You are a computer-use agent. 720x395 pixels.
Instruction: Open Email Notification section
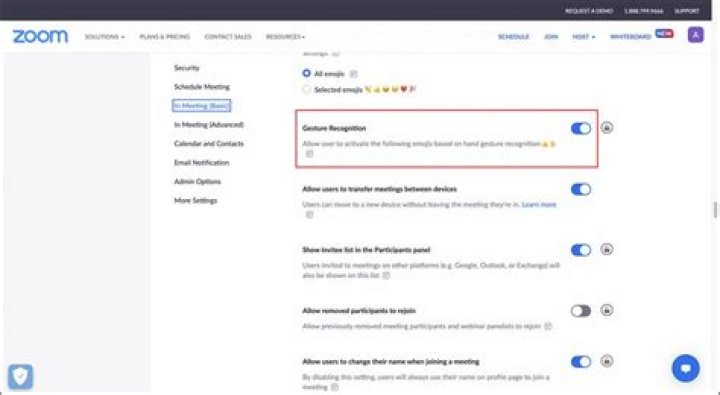(x=202, y=163)
